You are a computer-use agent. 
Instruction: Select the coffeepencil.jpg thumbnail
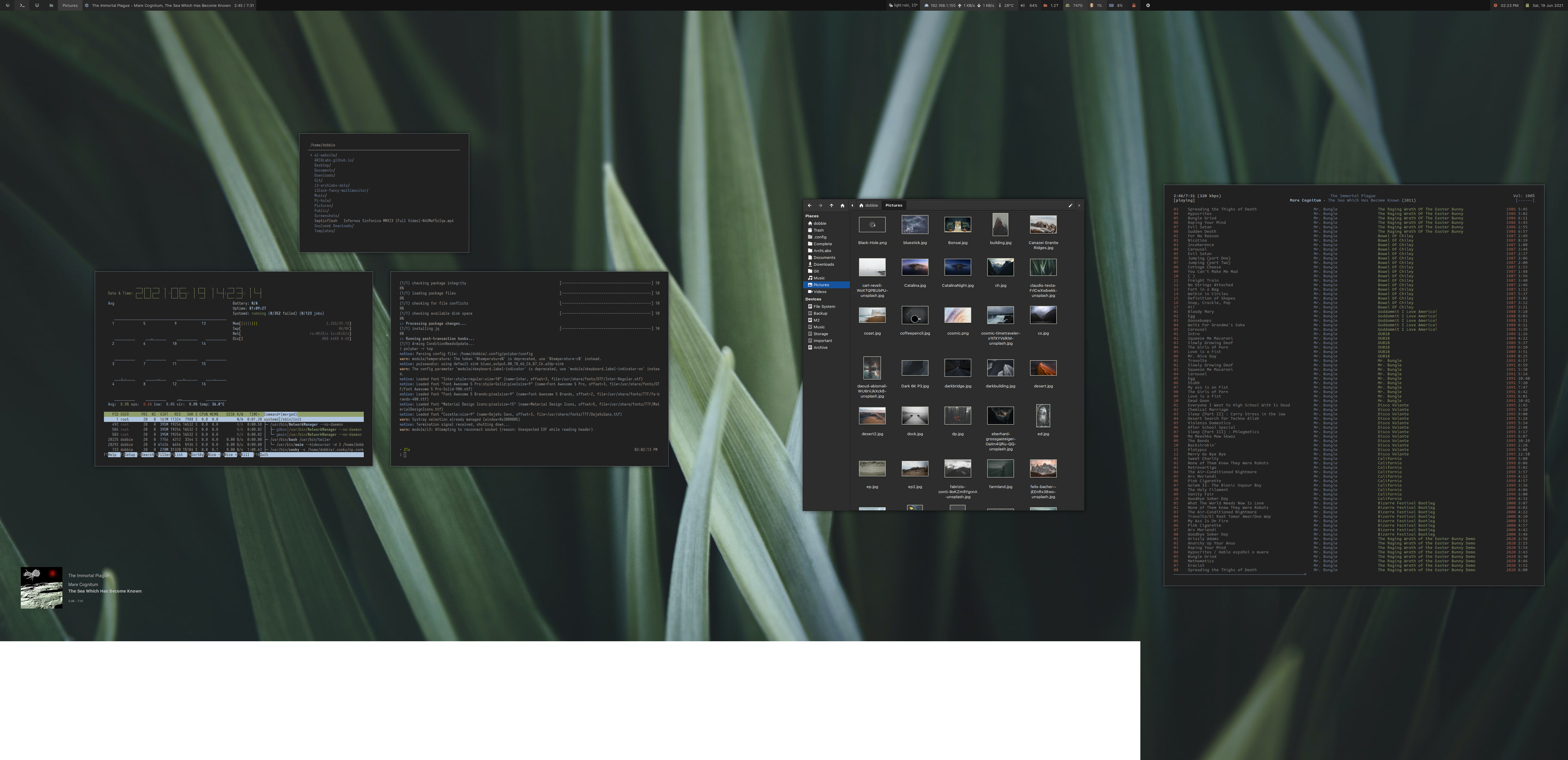click(x=915, y=315)
